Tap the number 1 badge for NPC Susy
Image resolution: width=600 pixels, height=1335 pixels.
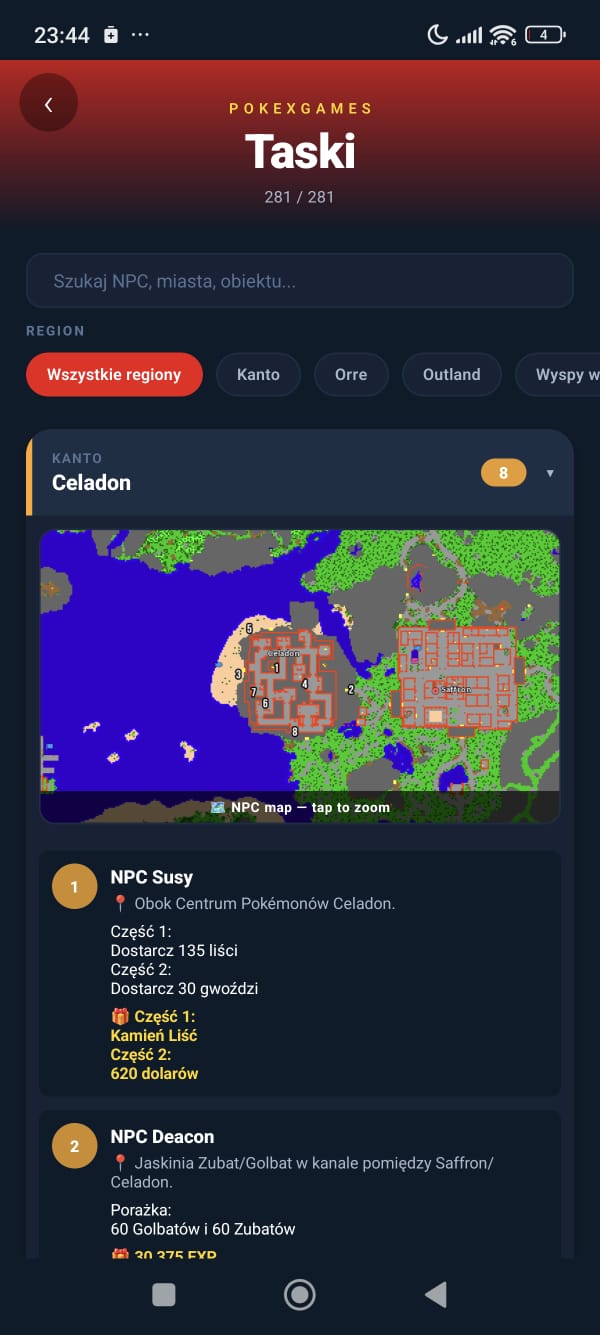coord(74,887)
